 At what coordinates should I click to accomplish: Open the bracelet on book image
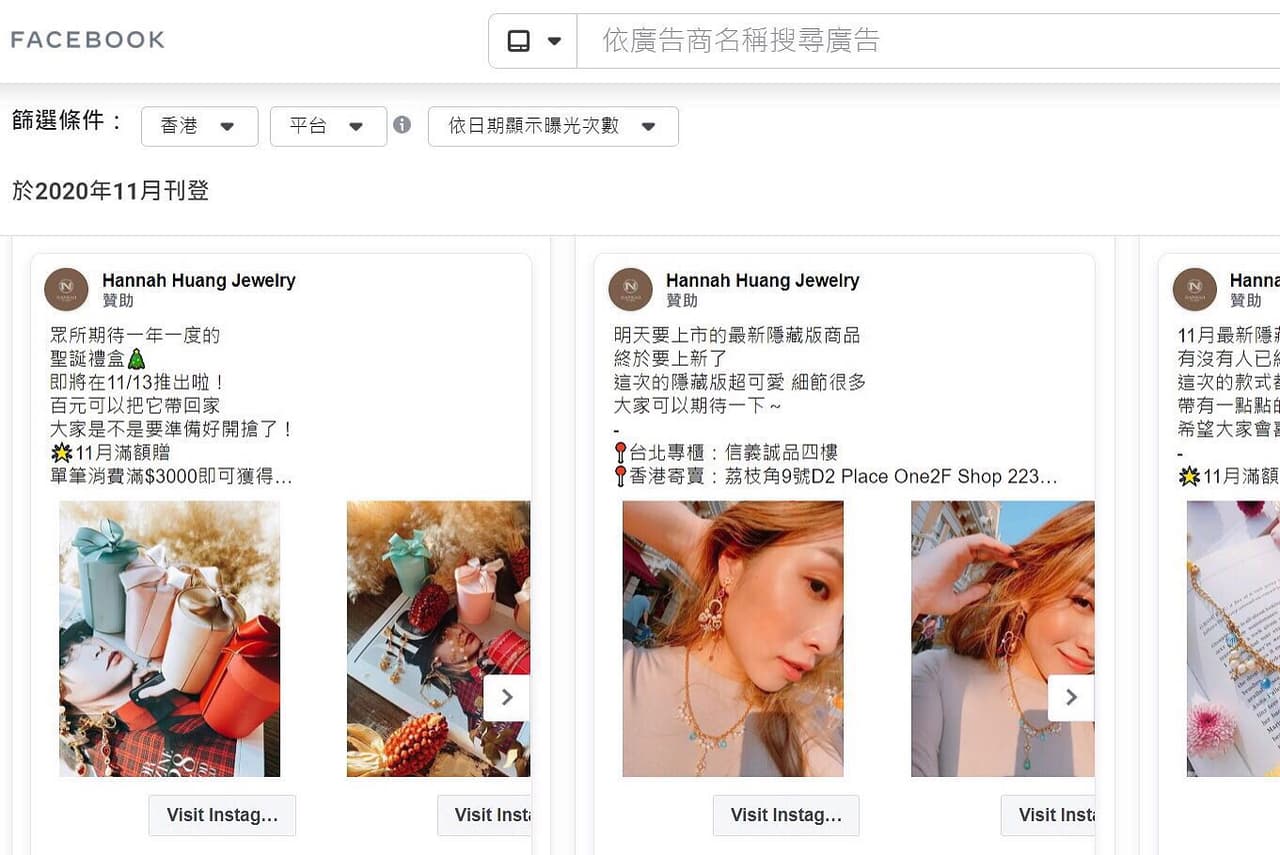point(1233,639)
